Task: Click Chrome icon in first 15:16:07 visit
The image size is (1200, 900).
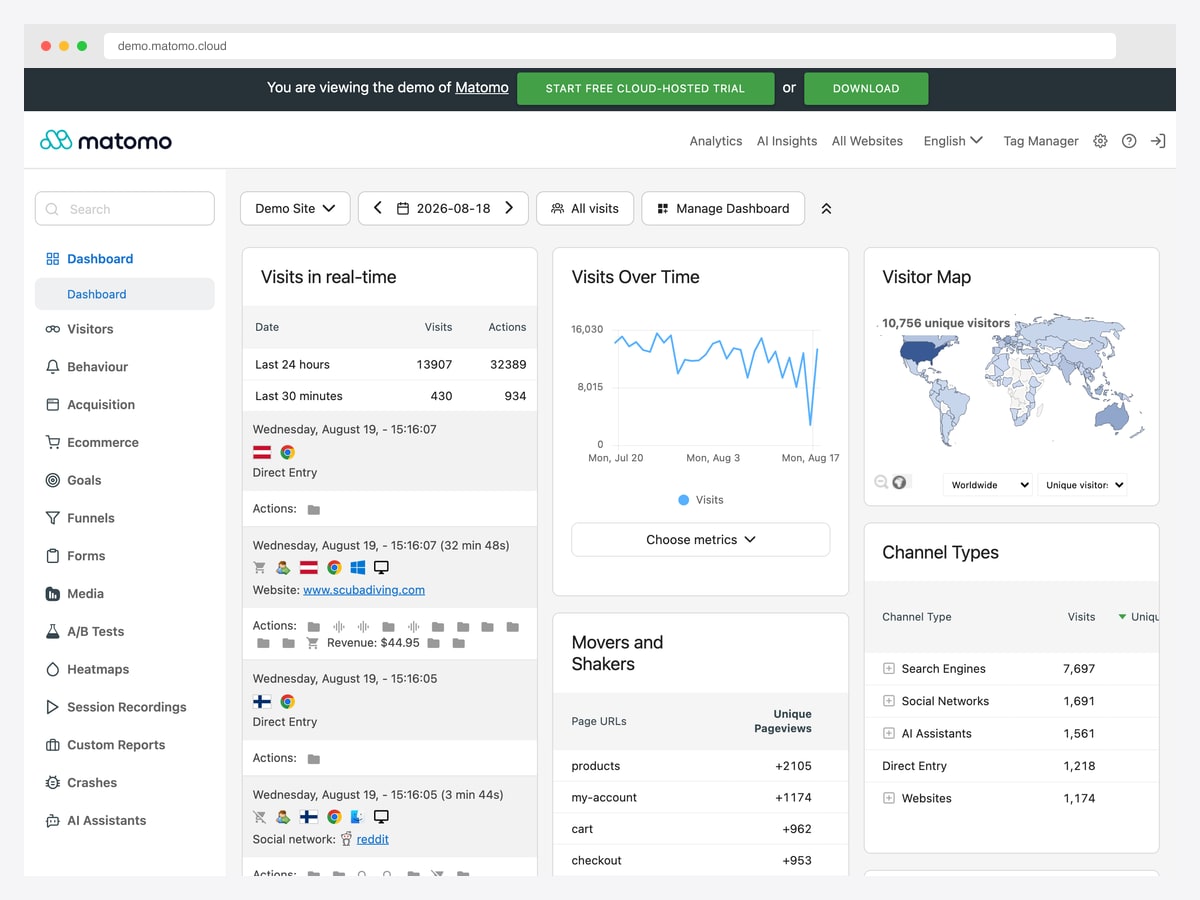Action: 287,452
